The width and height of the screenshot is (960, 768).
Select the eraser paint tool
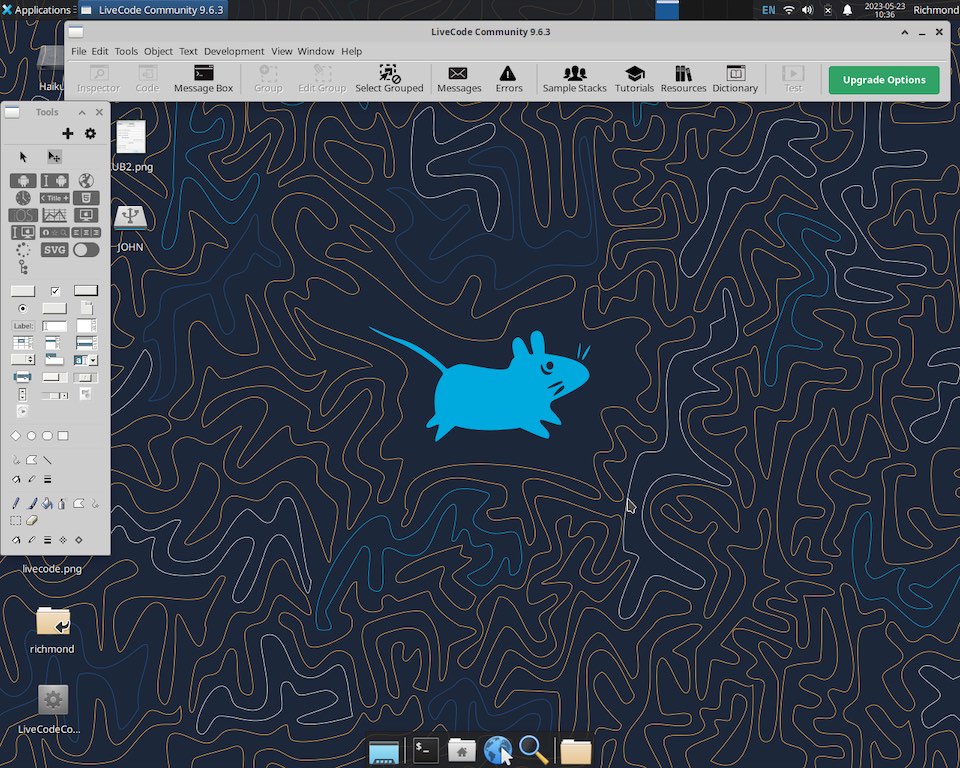(31, 520)
